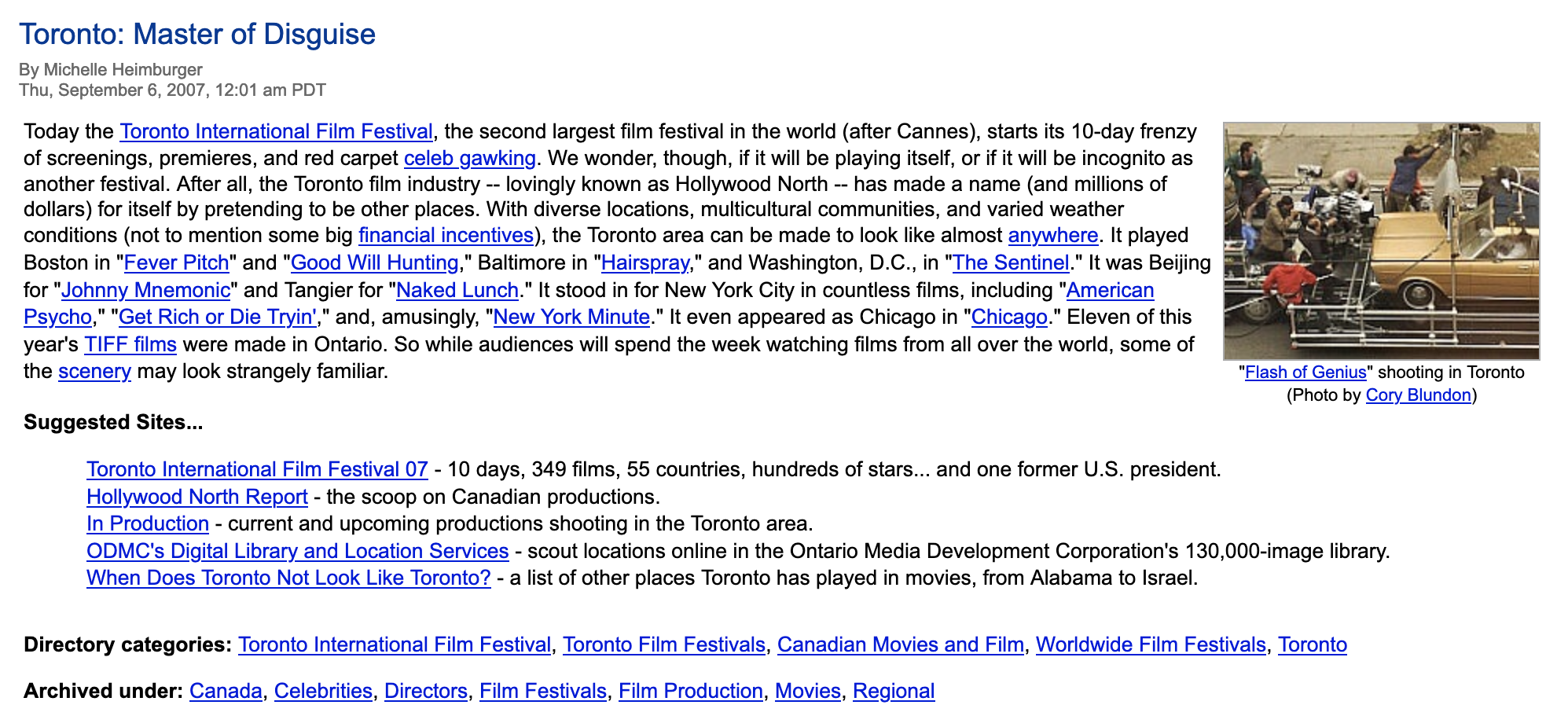Open "The Sentinel" movie link
The image size is (1568, 727).
(x=1011, y=263)
